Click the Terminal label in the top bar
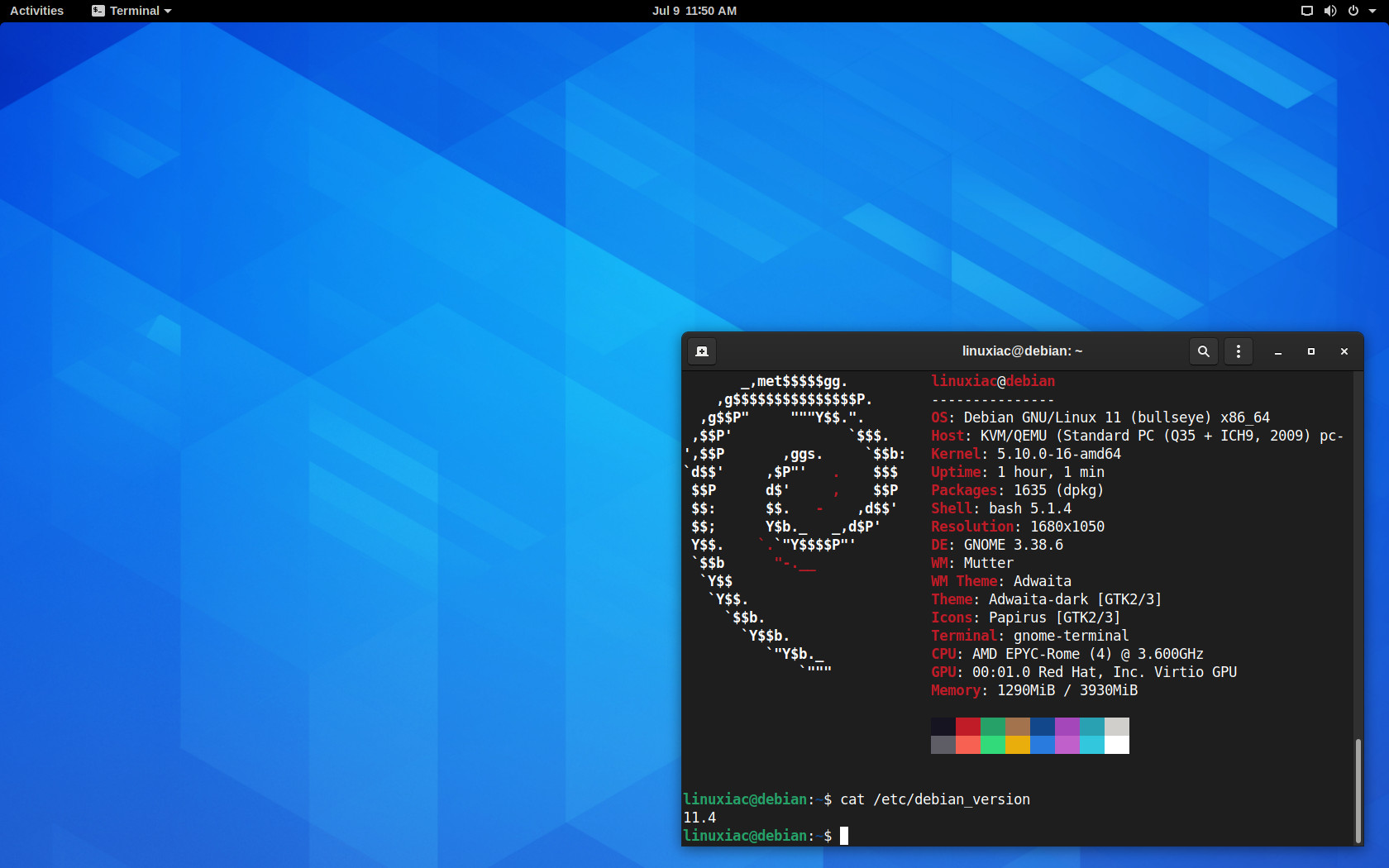 click(x=135, y=11)
